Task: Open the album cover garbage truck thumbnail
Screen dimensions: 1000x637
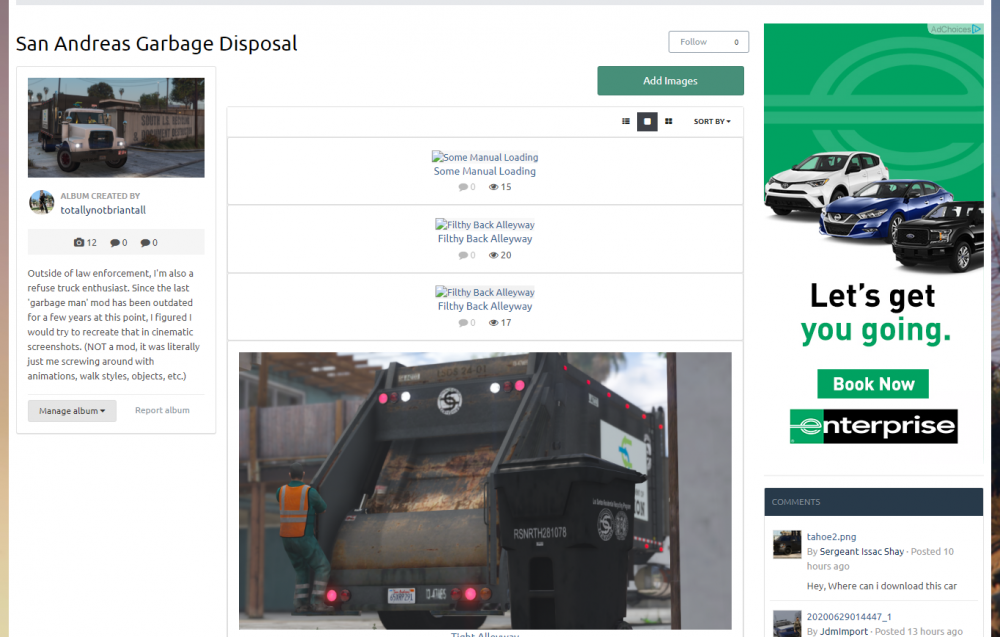Action: click(116, 128)
